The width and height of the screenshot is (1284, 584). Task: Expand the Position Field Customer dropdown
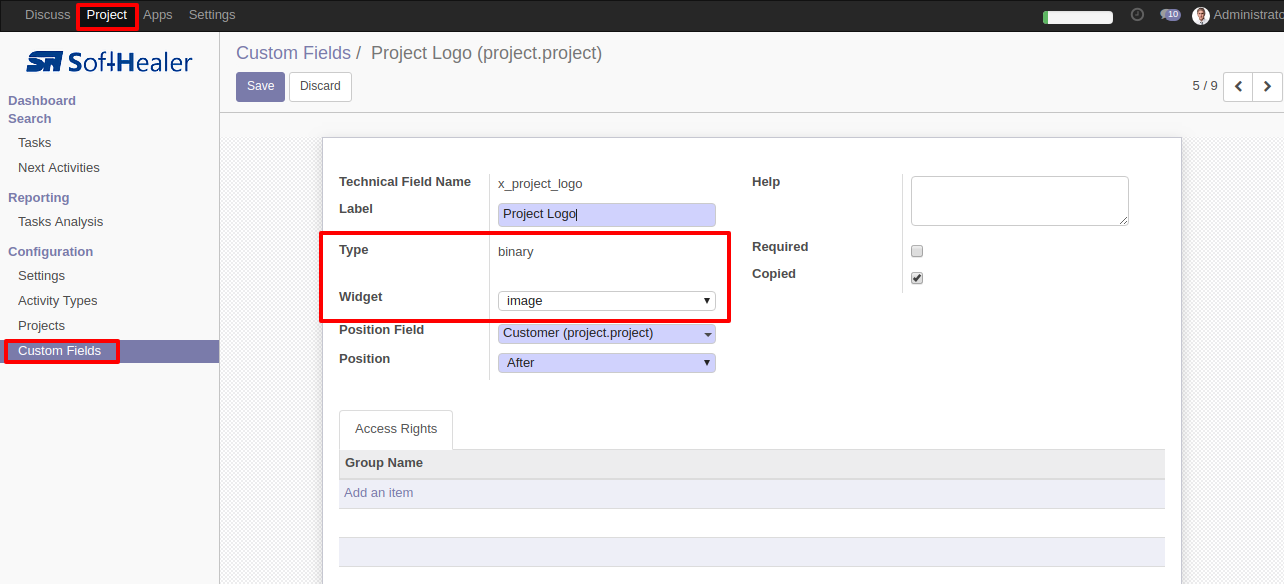coord(607,334)
